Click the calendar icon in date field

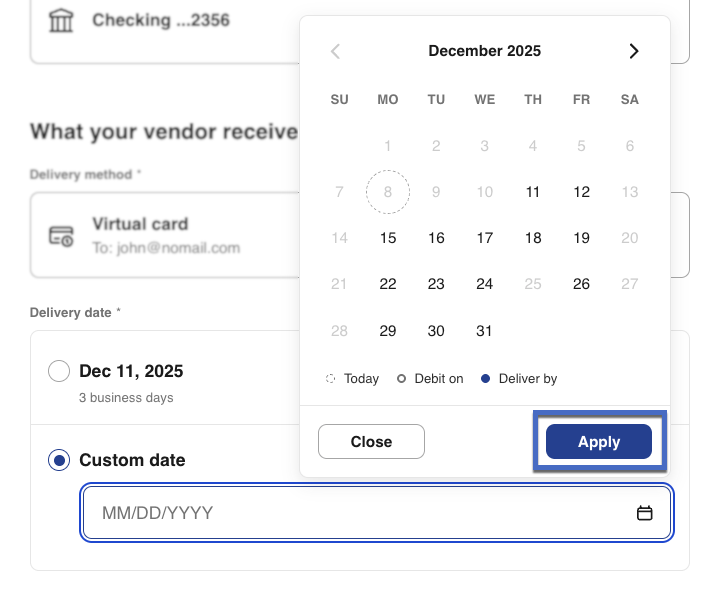[645, 513]
